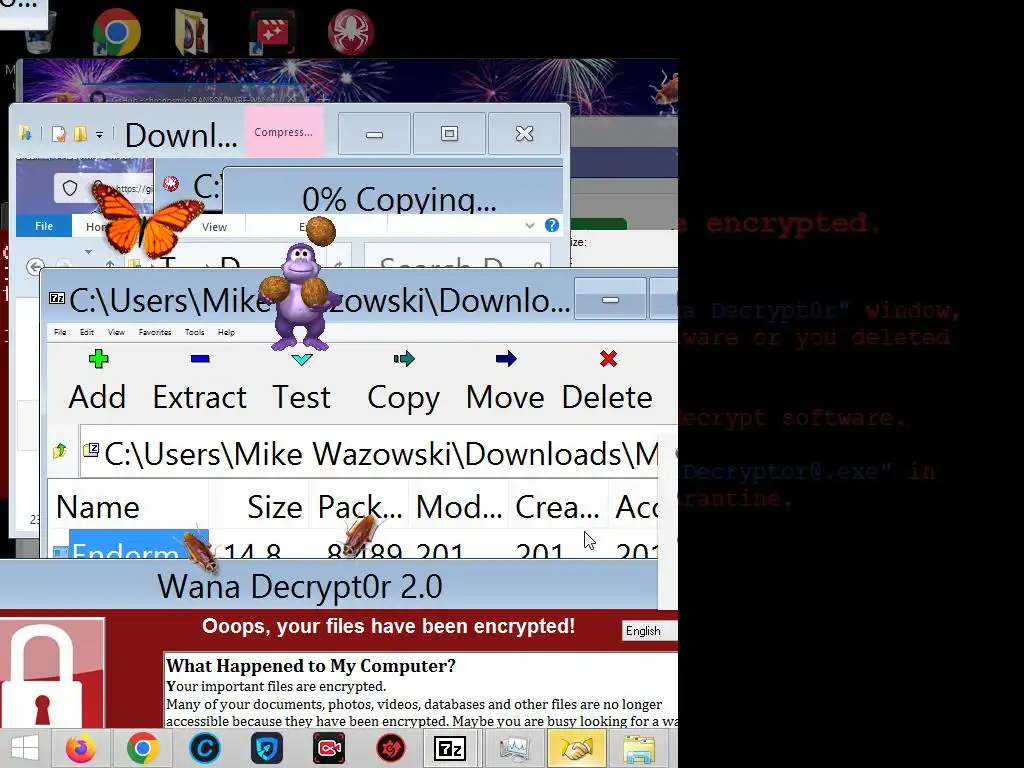
Task: Open the quick access toolbar dropdown arrow
Action: click(x=99, y=135)
